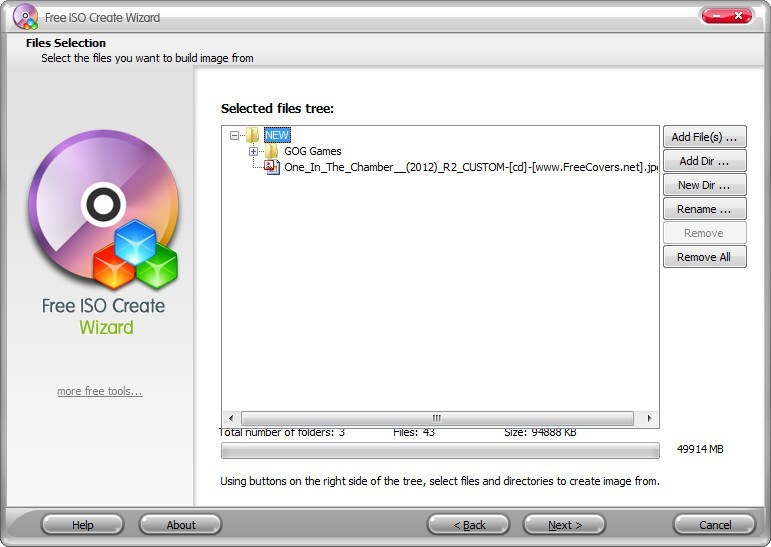
Task: Click the NEW root folder icon
Action: tap(253, 135)
